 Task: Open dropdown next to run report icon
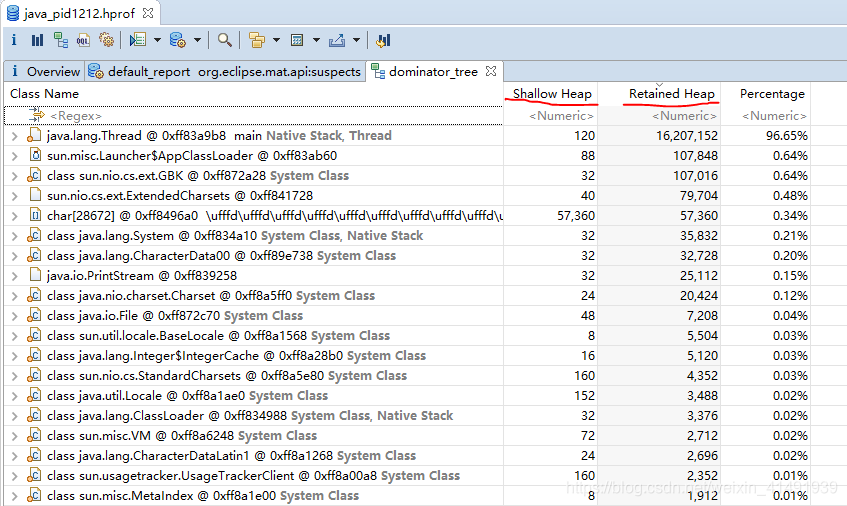pyautogui.click(x=157, y=40)
